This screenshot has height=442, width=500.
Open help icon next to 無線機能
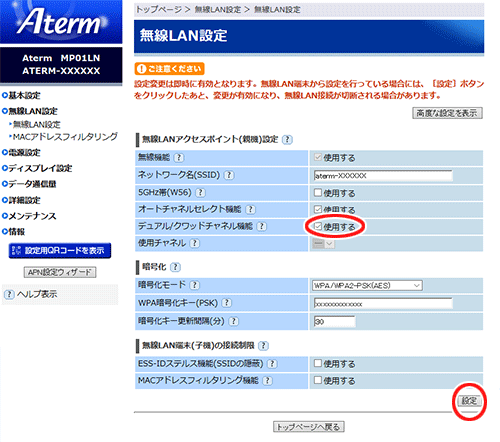click(179, 158)
